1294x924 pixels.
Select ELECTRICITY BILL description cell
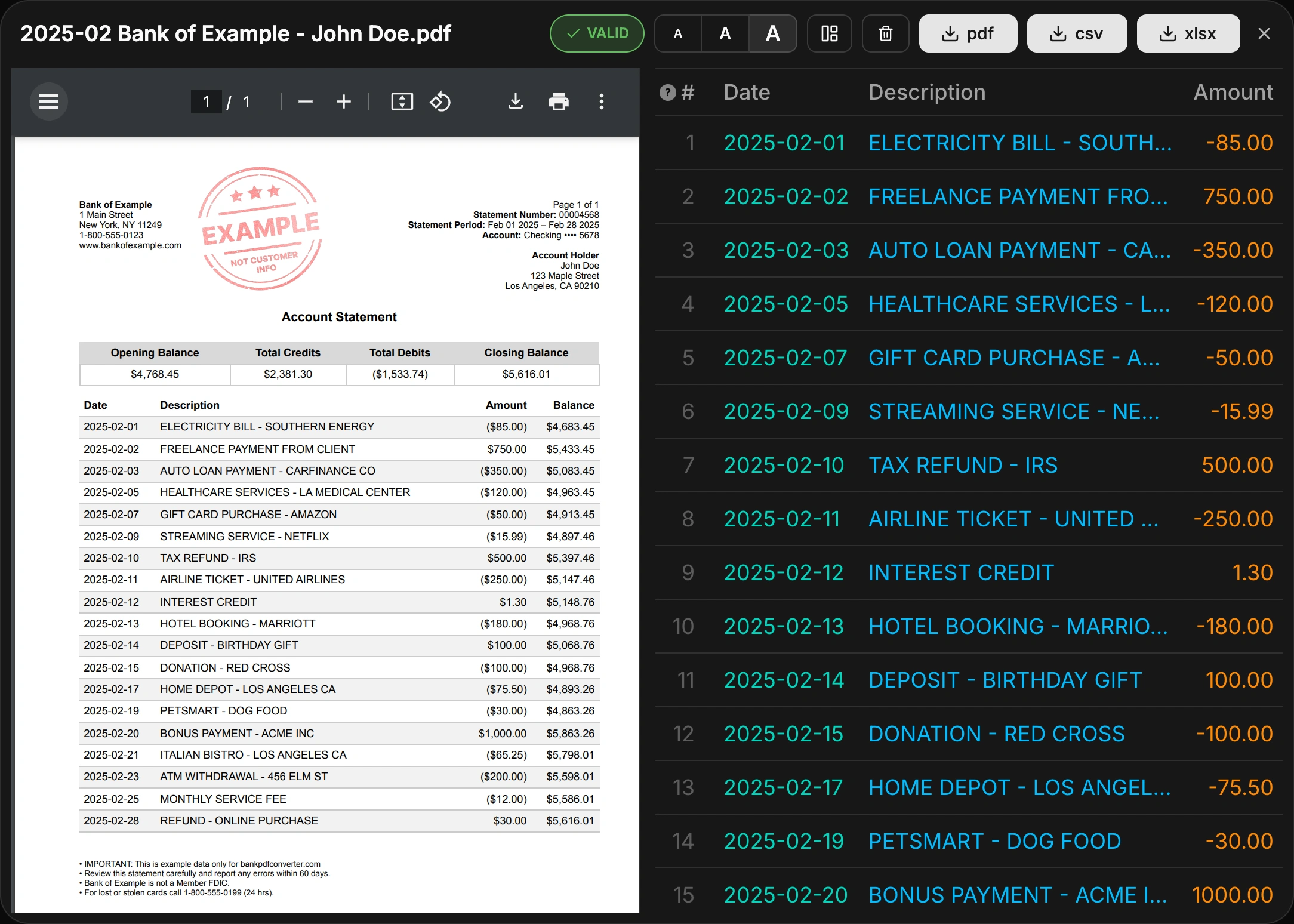pos(1020,143)
